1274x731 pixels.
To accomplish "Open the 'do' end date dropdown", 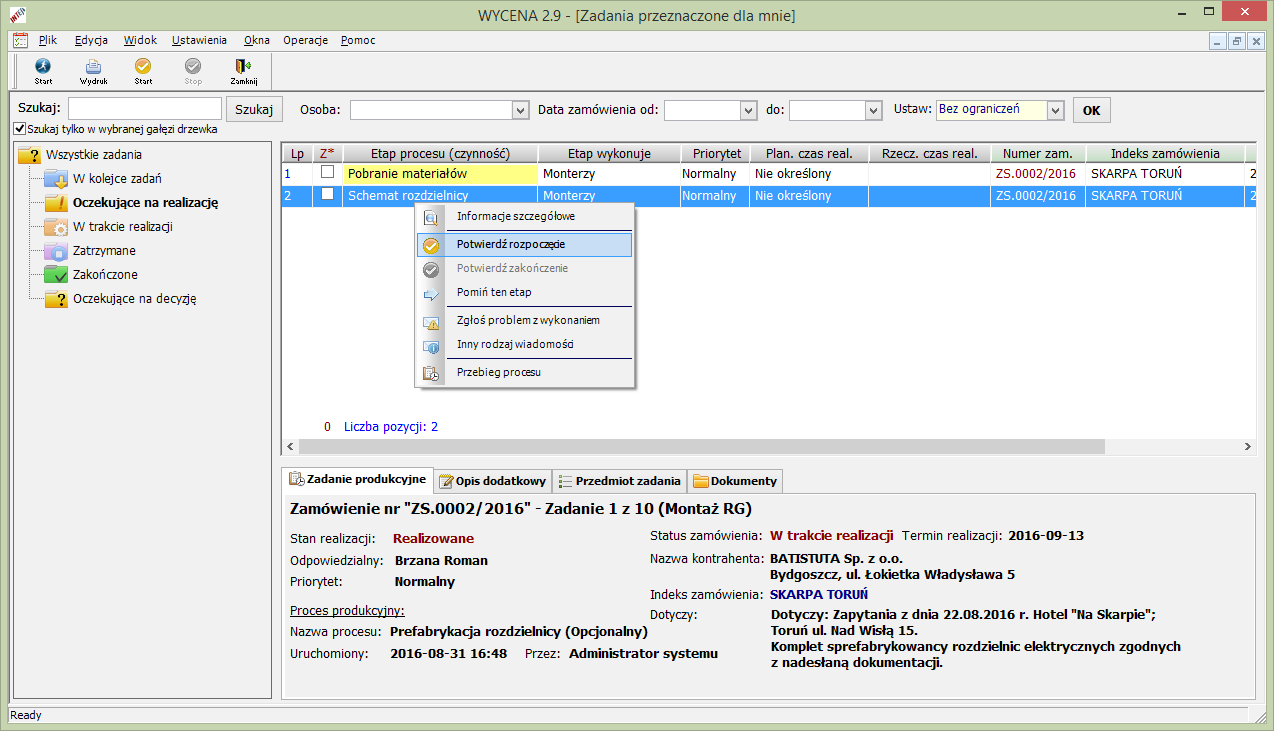I will pos(873,110).
